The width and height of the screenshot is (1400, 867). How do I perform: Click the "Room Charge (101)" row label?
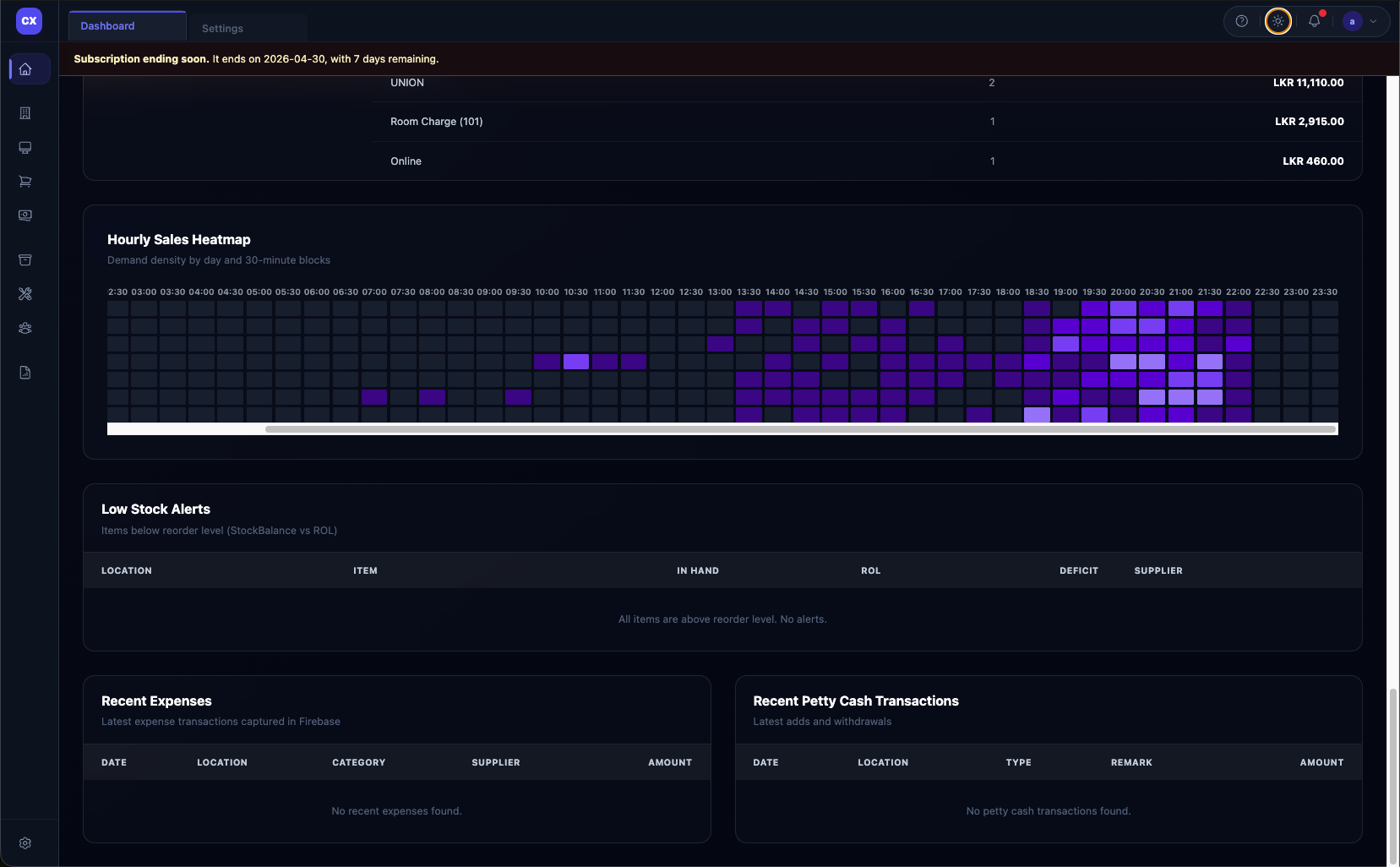click(437, 122)
